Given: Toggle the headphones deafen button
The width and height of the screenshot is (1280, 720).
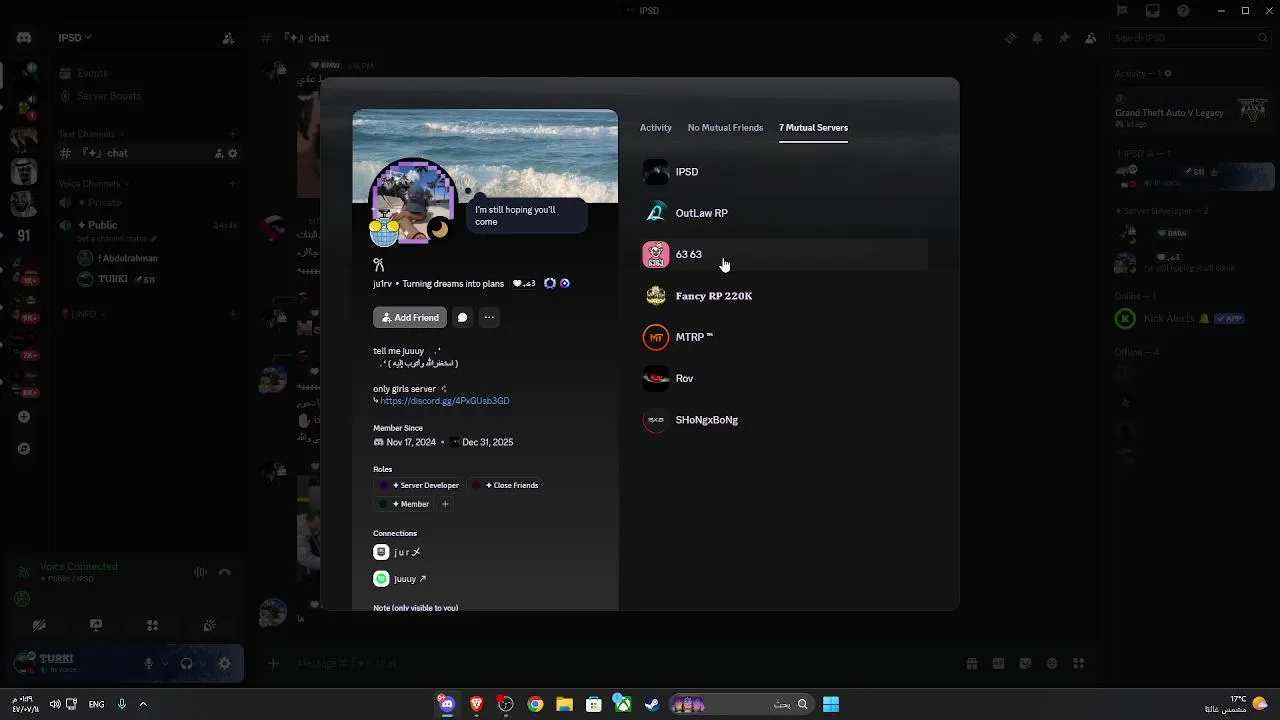Looking at the screenshot, I should (186, 663).
